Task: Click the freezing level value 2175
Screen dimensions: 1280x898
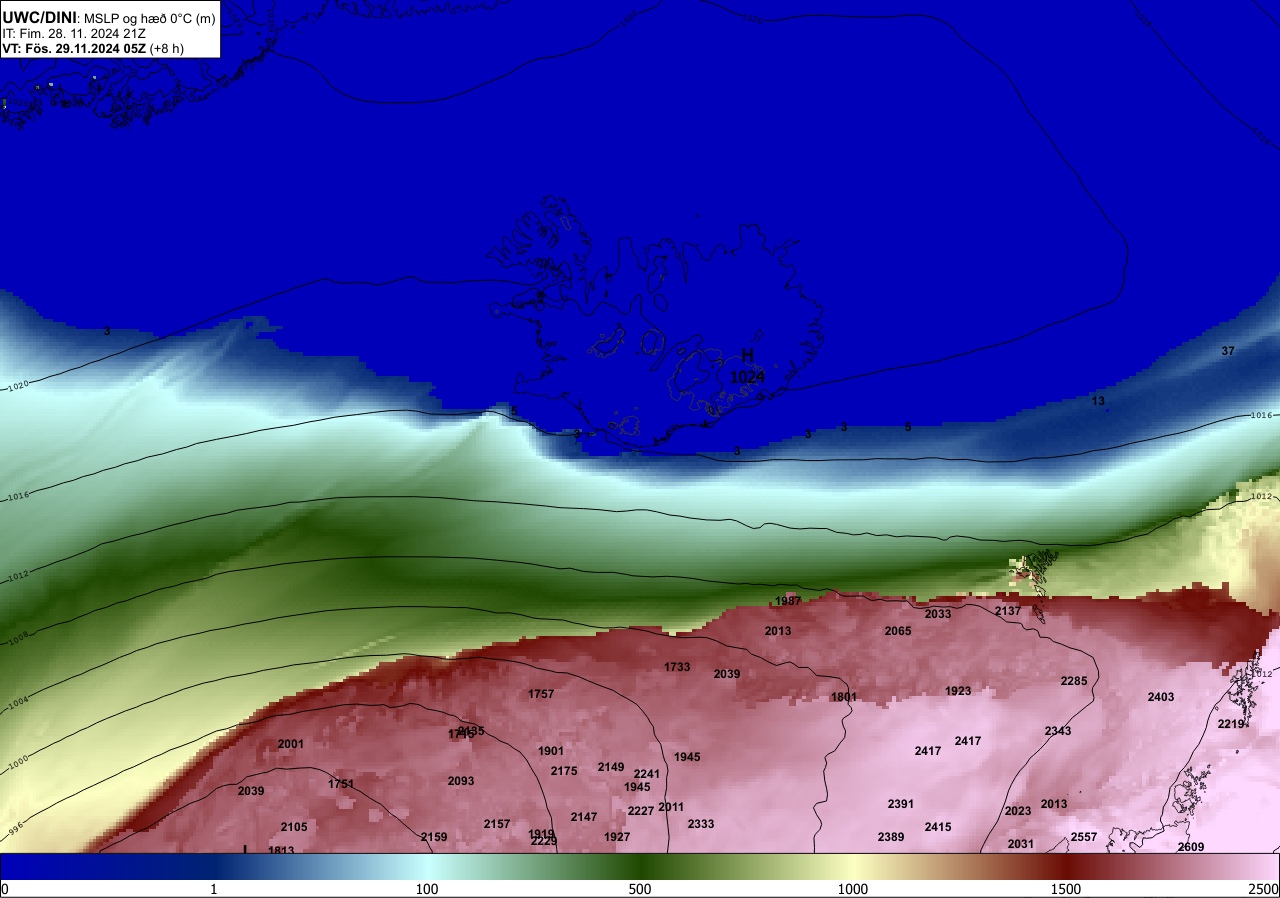Action: 564,771
